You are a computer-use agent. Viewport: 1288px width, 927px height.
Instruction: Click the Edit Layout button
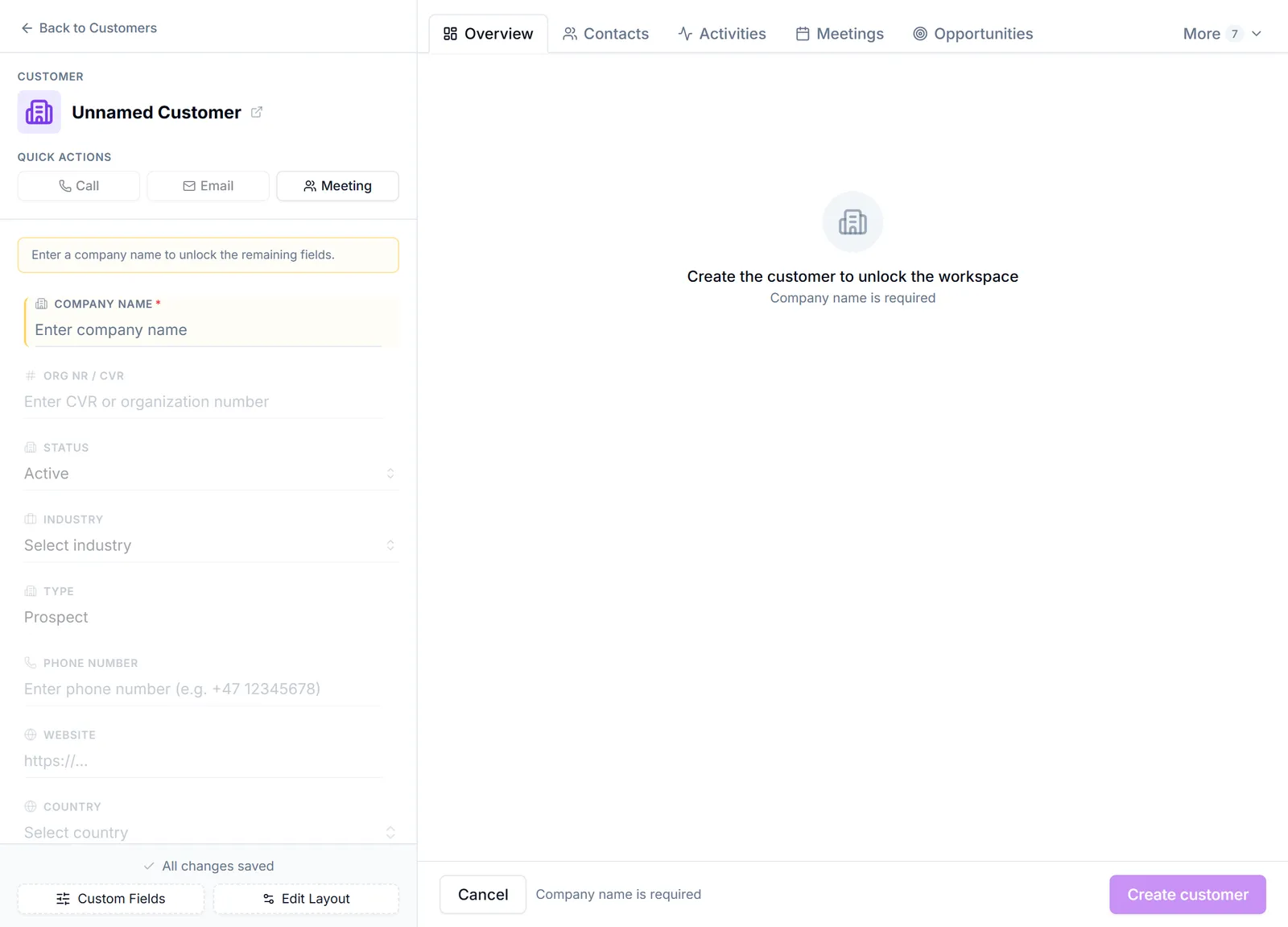(306, 899)
